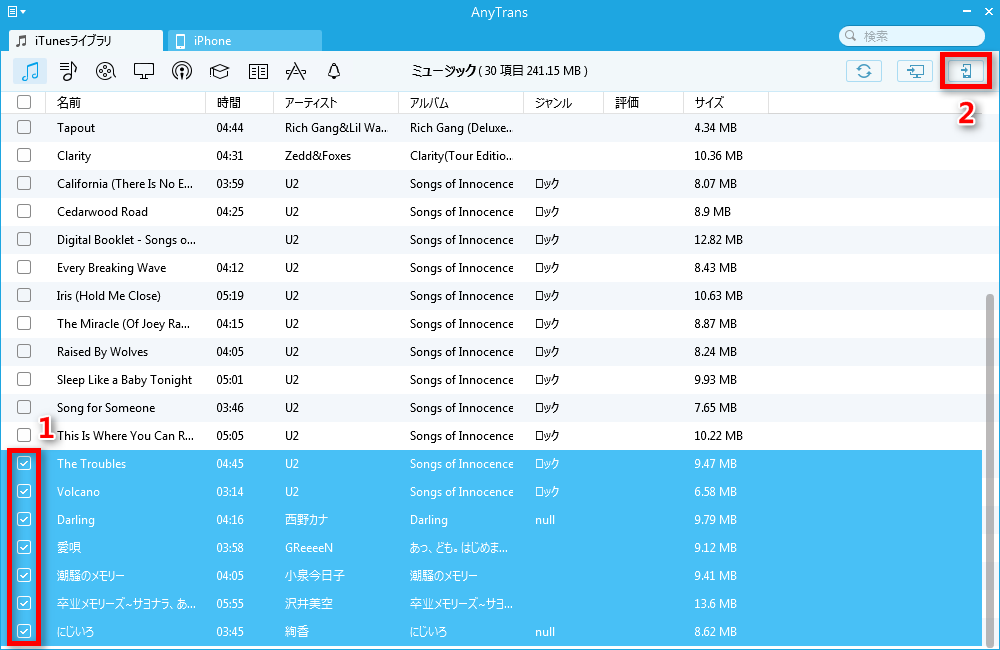
Task: Check the Clarity checkbox
Action: click(x=24, y=155)
